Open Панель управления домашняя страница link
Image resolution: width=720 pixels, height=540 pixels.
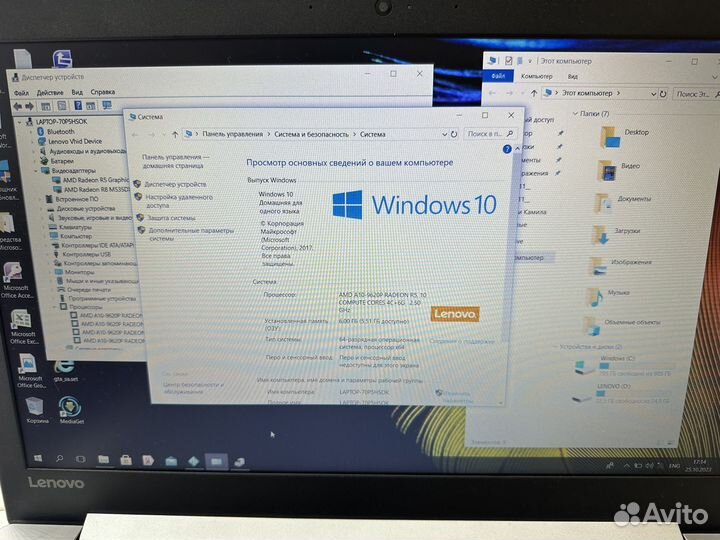175,161
